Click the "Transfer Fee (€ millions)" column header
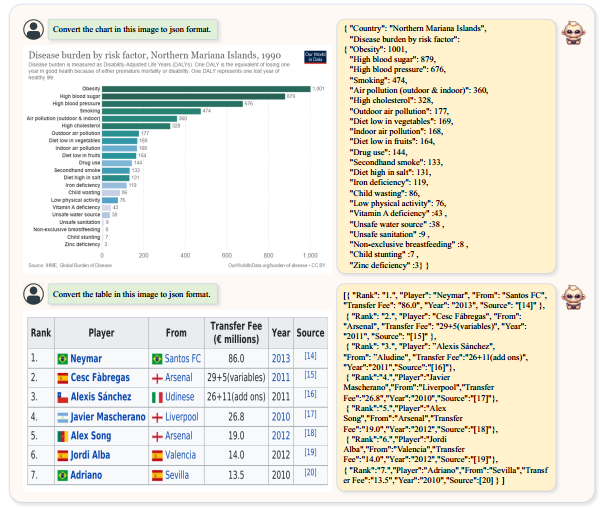604x508 pixels. (236, 333)
